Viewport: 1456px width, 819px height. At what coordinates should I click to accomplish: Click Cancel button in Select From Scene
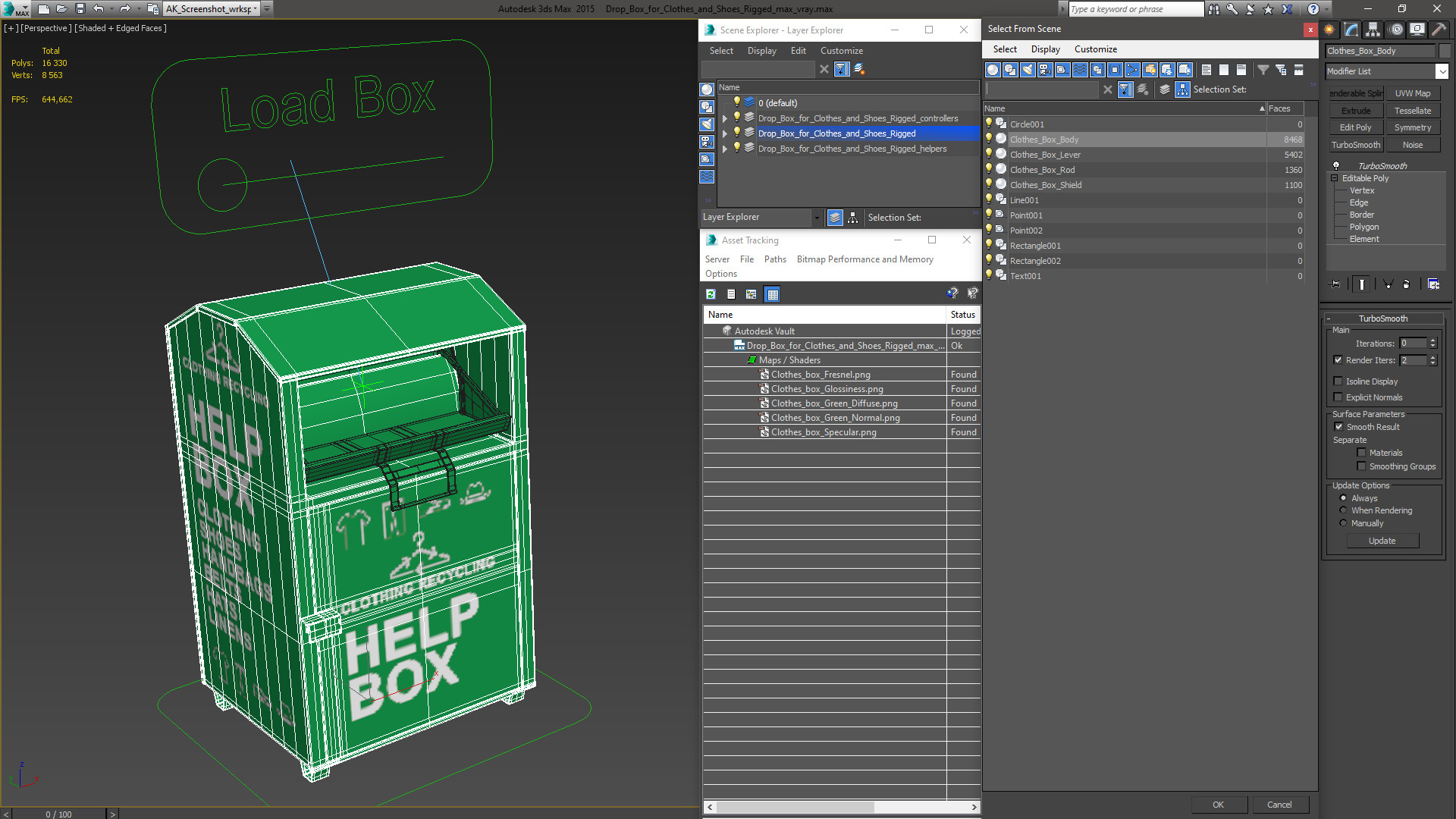click(1279, 805)
